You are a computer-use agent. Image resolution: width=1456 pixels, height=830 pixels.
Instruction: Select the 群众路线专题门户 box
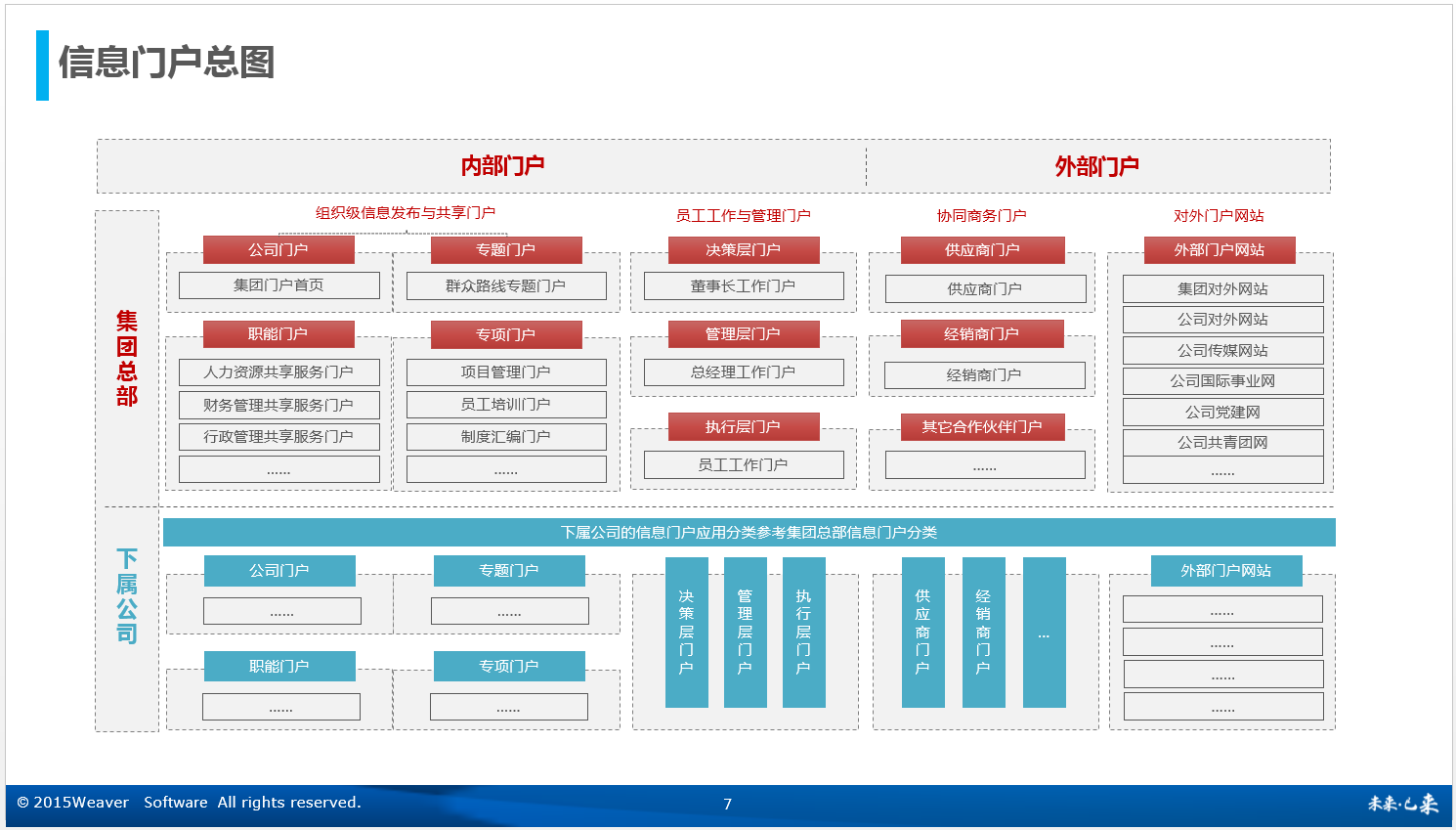click(505, 285)
